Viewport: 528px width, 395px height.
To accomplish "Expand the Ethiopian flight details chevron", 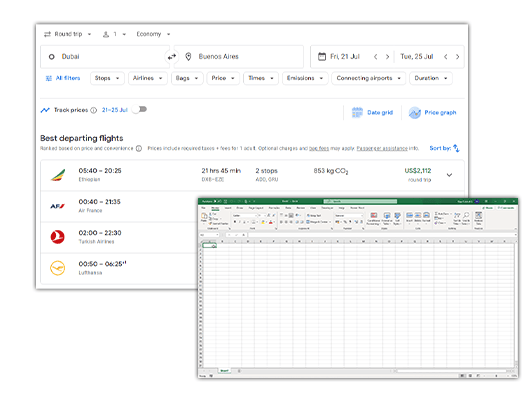I will (x=449, y=175).
